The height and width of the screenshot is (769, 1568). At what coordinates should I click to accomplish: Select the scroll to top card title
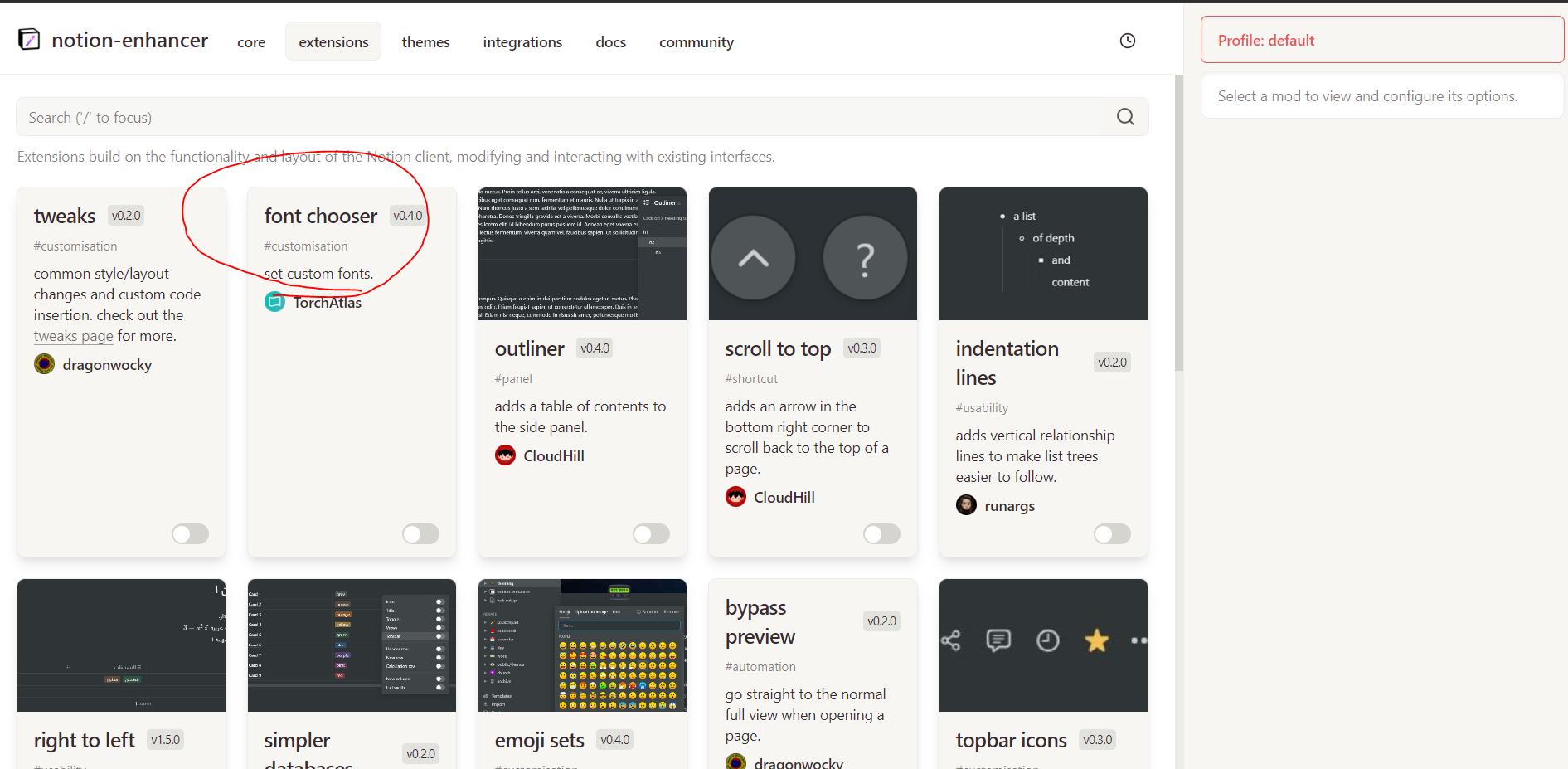(778, 348)
